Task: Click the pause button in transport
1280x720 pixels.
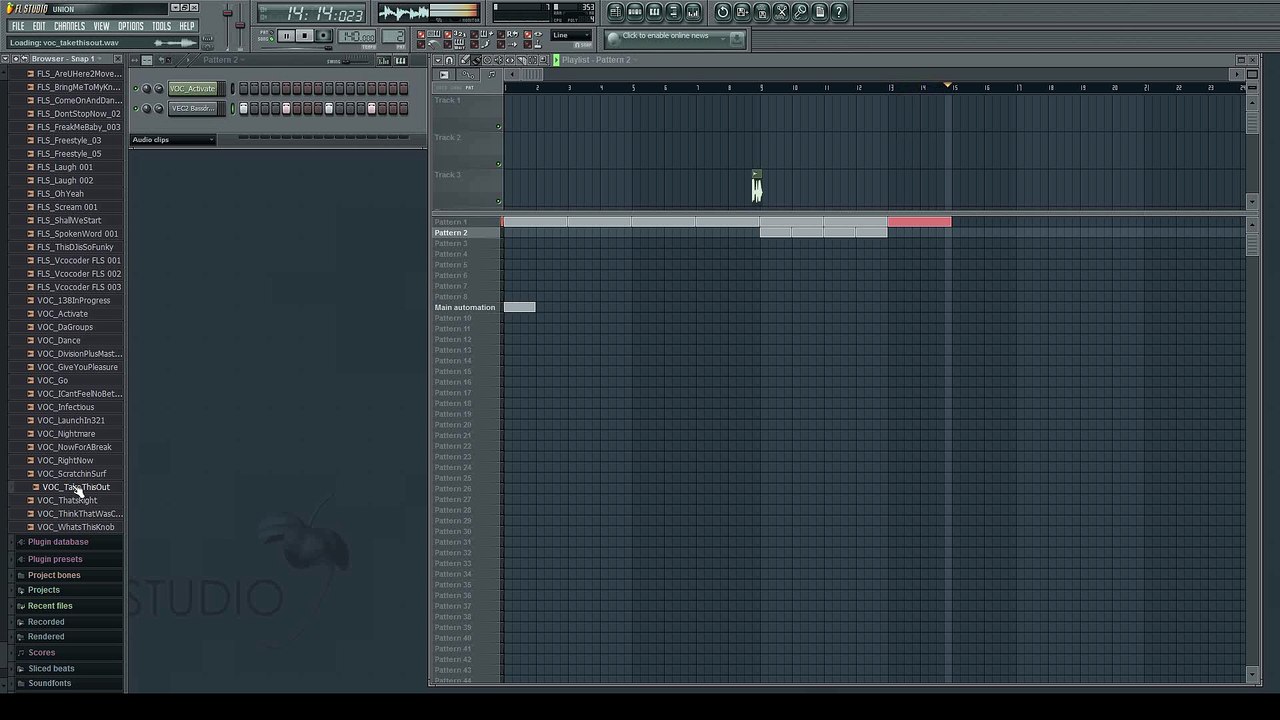Action: point(286,36)
